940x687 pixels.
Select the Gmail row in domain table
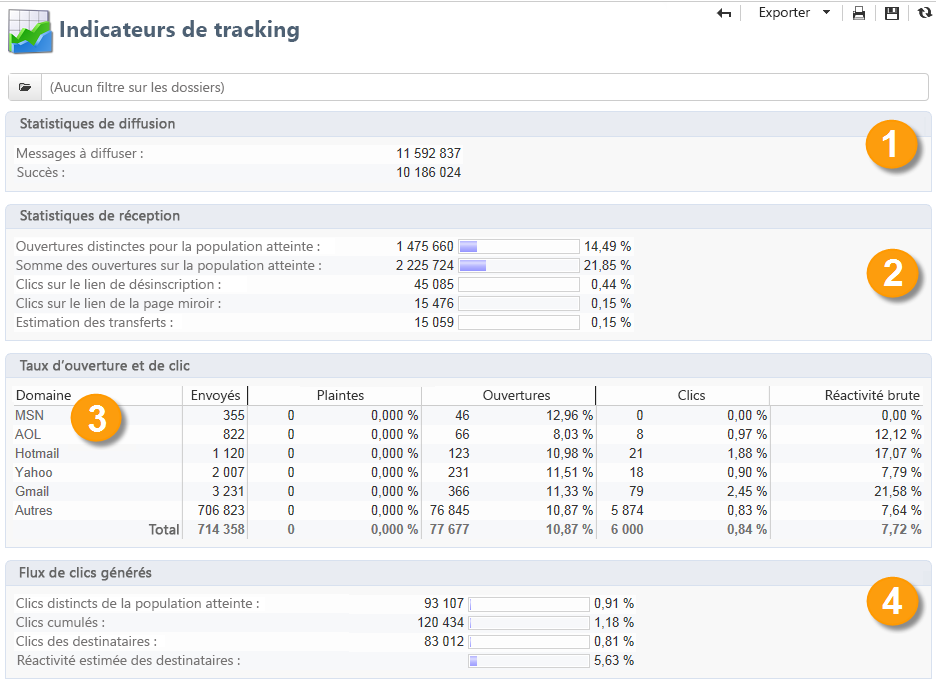tap(33, 491)
